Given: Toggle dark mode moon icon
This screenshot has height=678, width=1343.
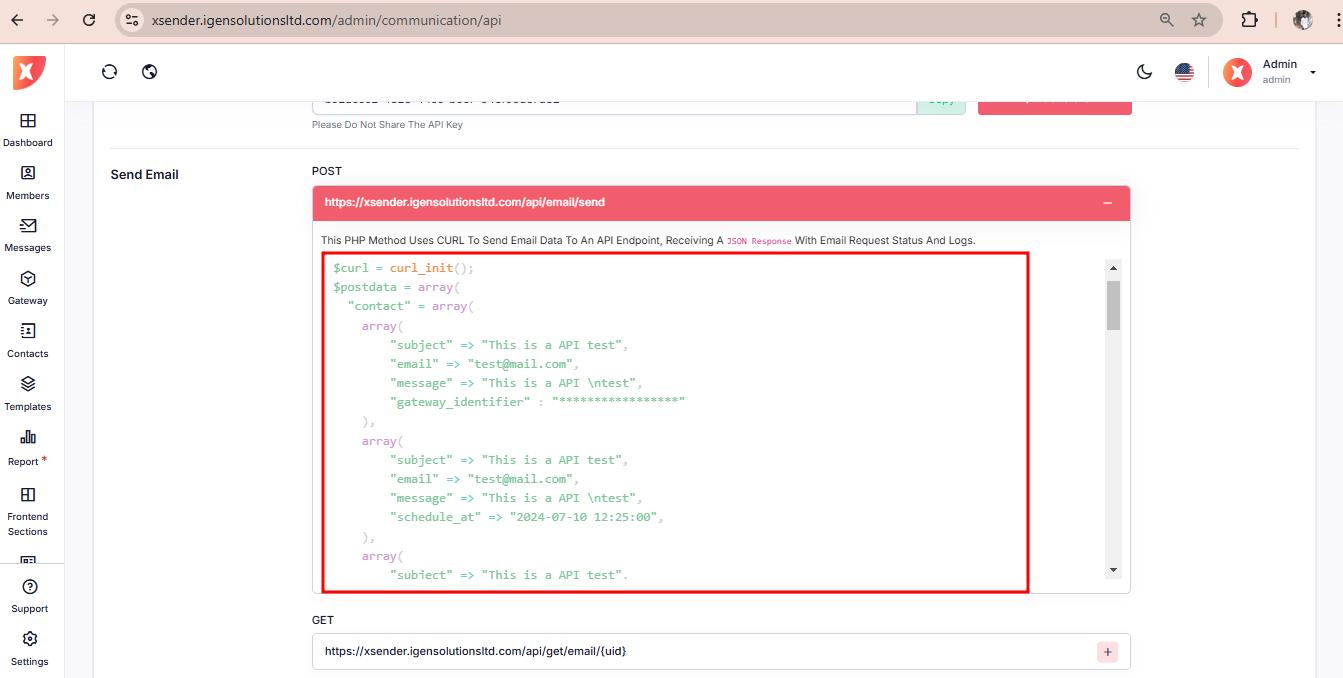Looking at the screenshot, I should click(1145, 72).
